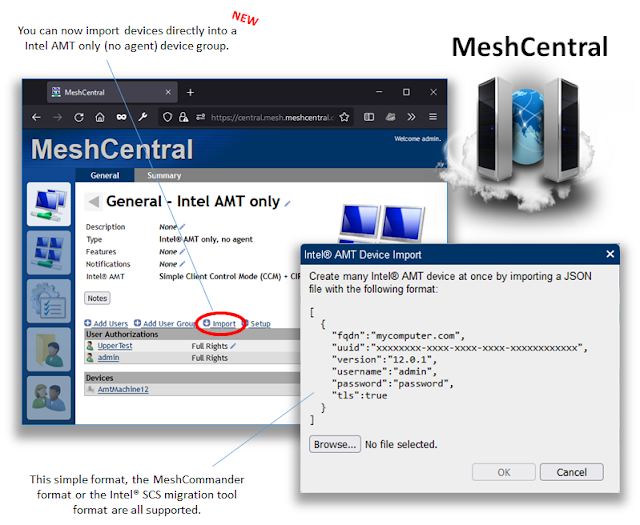Screen dimensions: 640x525
Task: Expand the more tools double-chevron
Action: [411, 118]
